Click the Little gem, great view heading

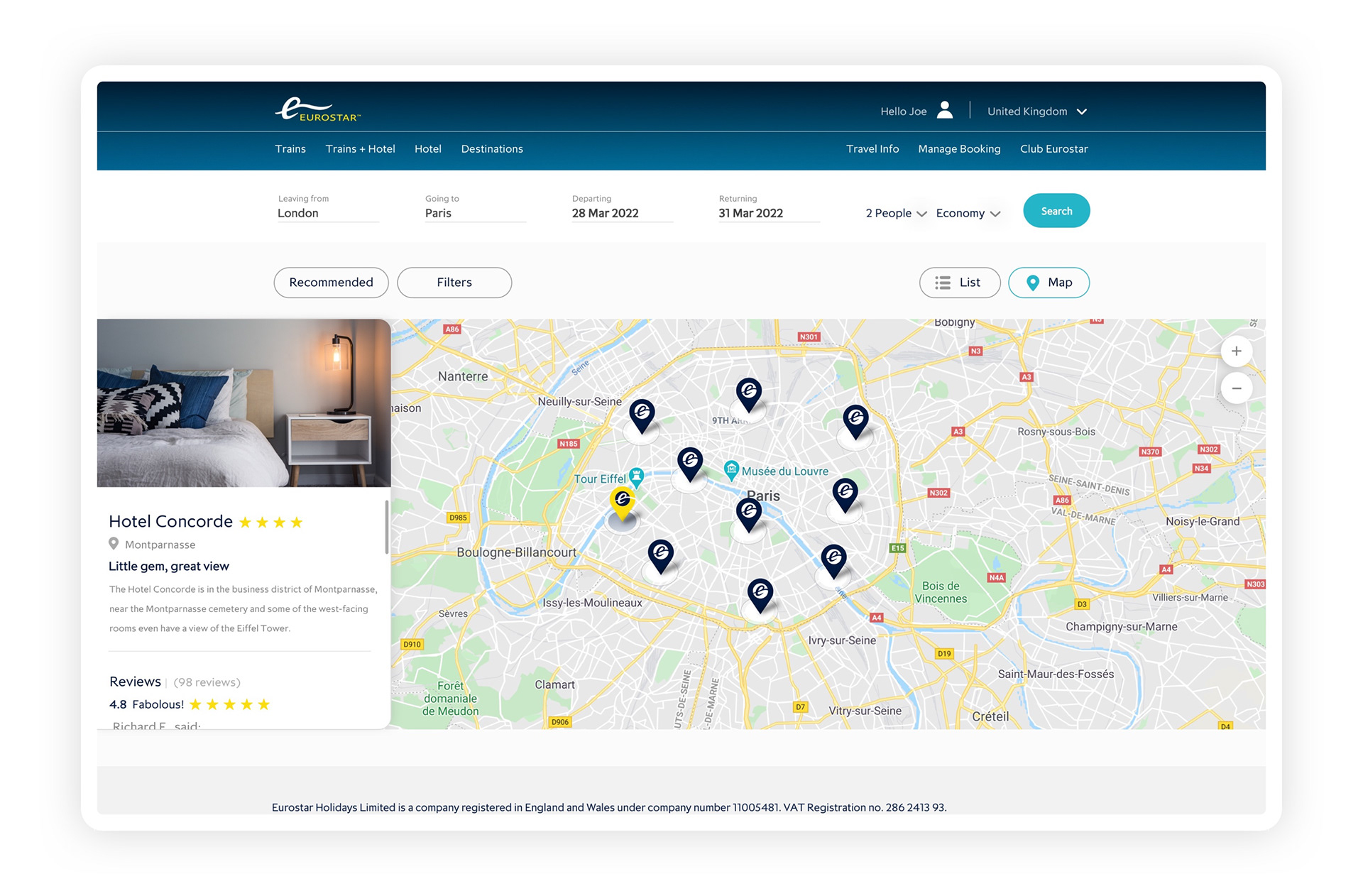pyautogui.click(x=169, y=567)
